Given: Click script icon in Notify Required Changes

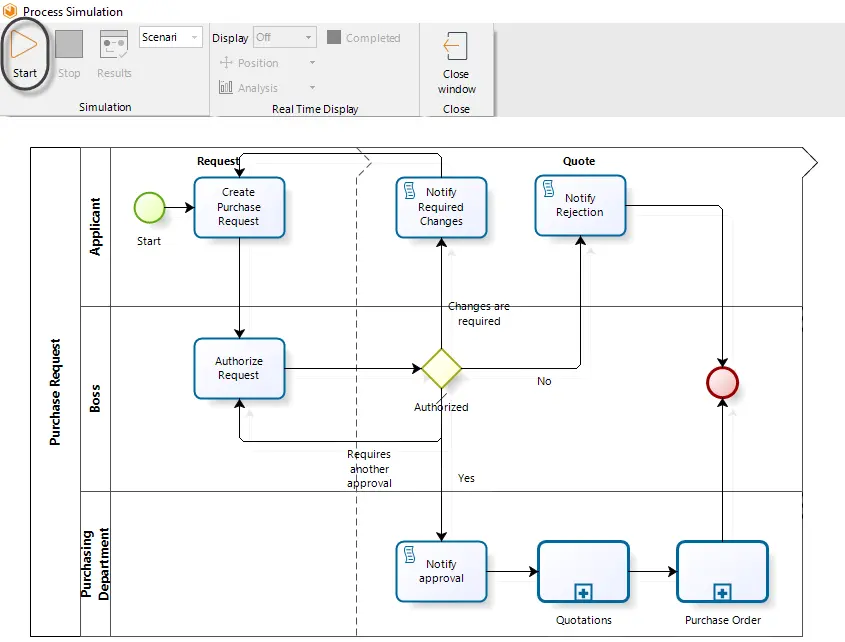Looking at the screenshot, I should click(410, 190).
